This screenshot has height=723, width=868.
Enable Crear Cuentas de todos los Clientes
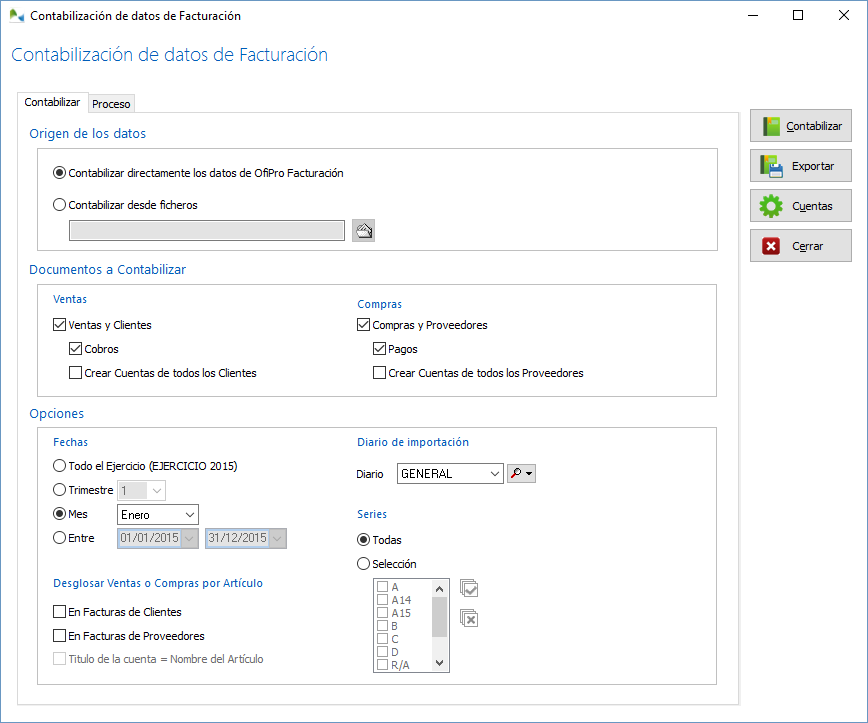(76, 373)
